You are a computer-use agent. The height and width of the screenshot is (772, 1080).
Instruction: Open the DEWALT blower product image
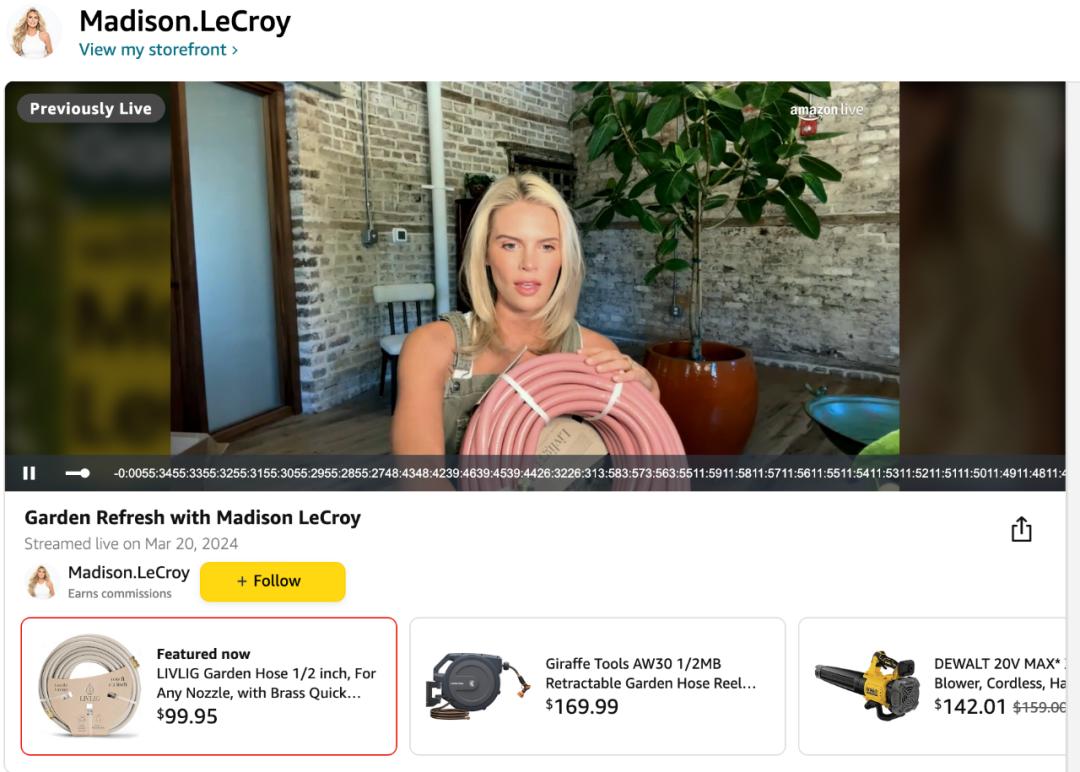pos(867,685)
